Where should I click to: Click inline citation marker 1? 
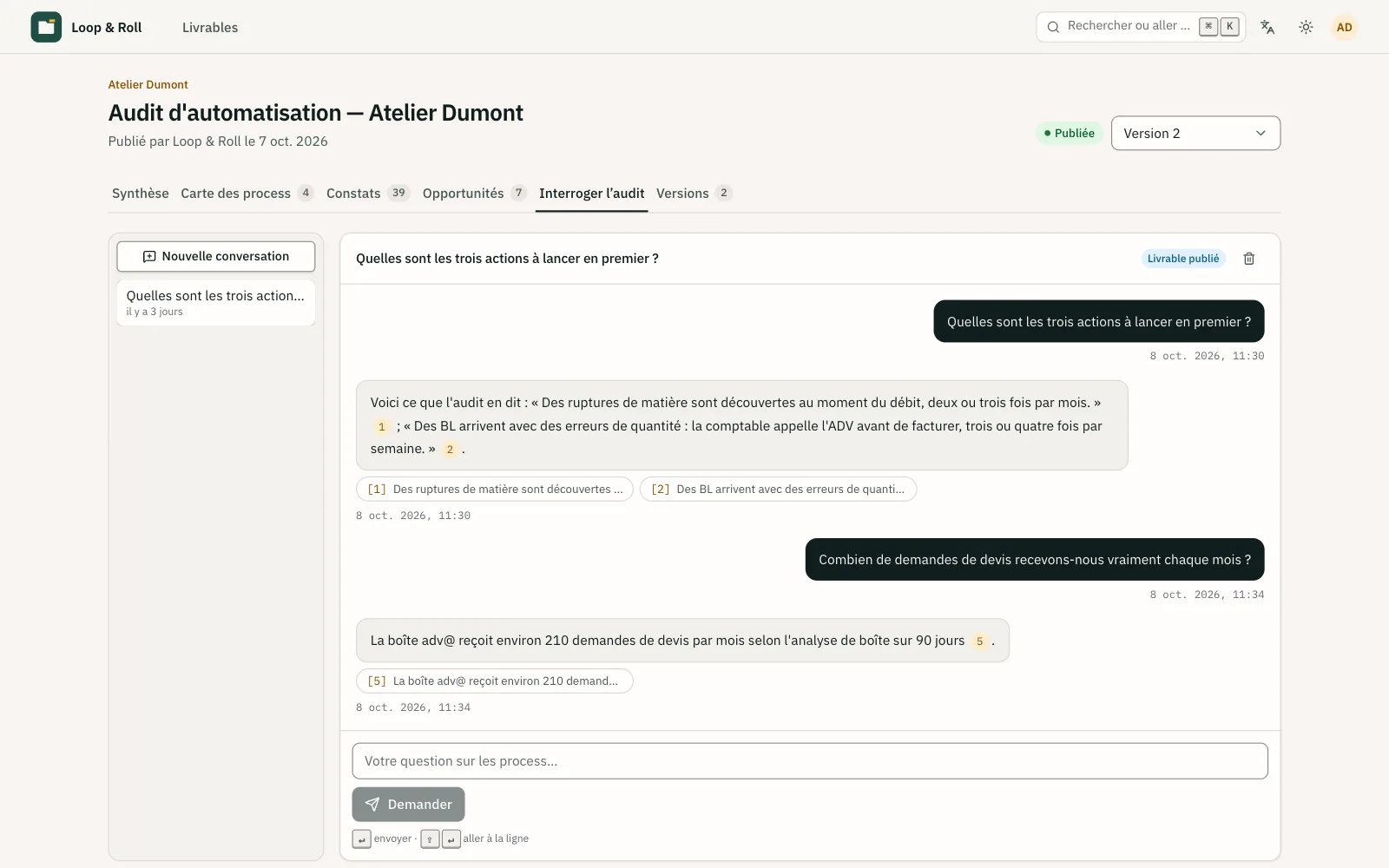tap(381, 426)
